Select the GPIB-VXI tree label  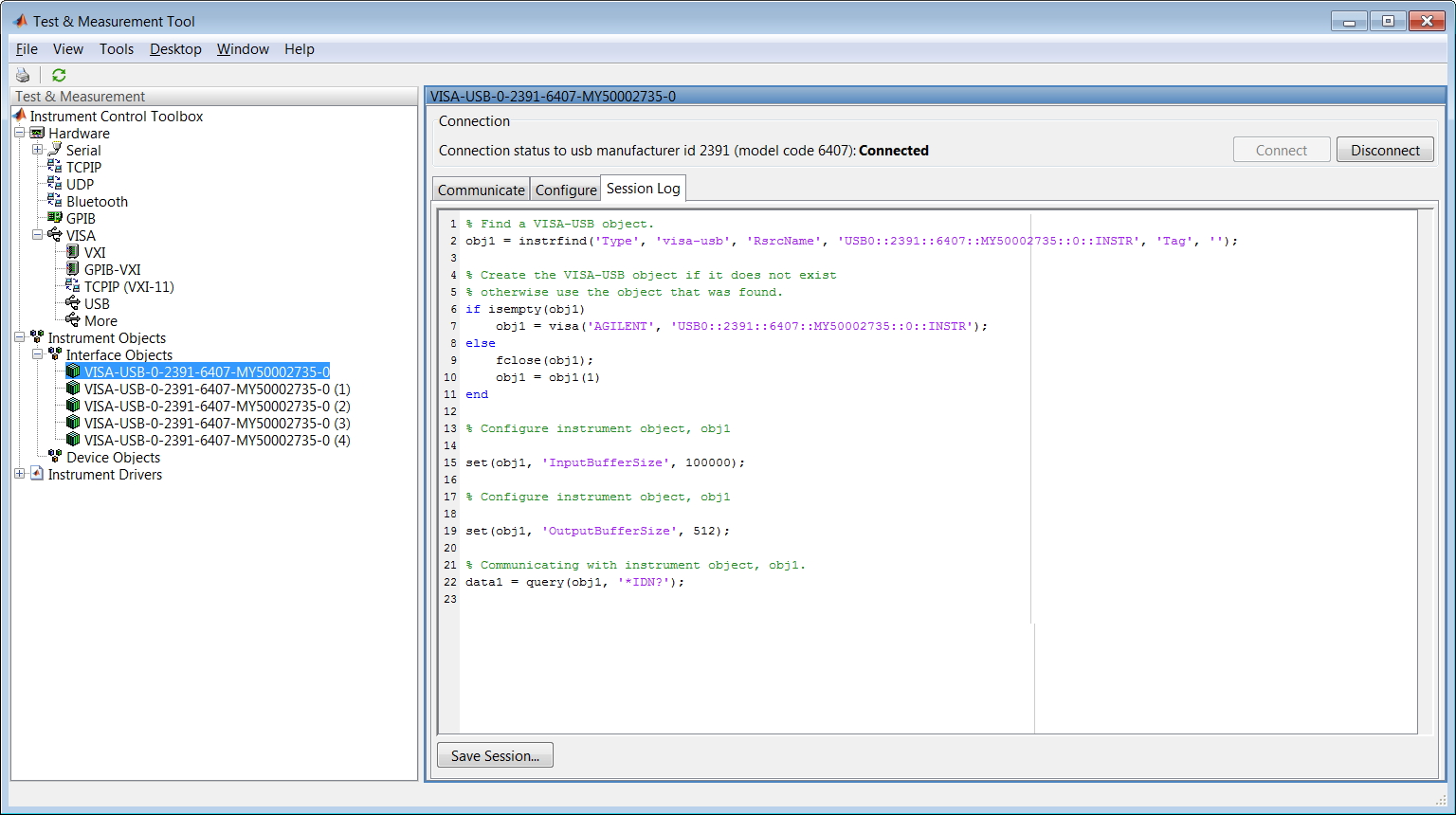[x=112, y=269]
